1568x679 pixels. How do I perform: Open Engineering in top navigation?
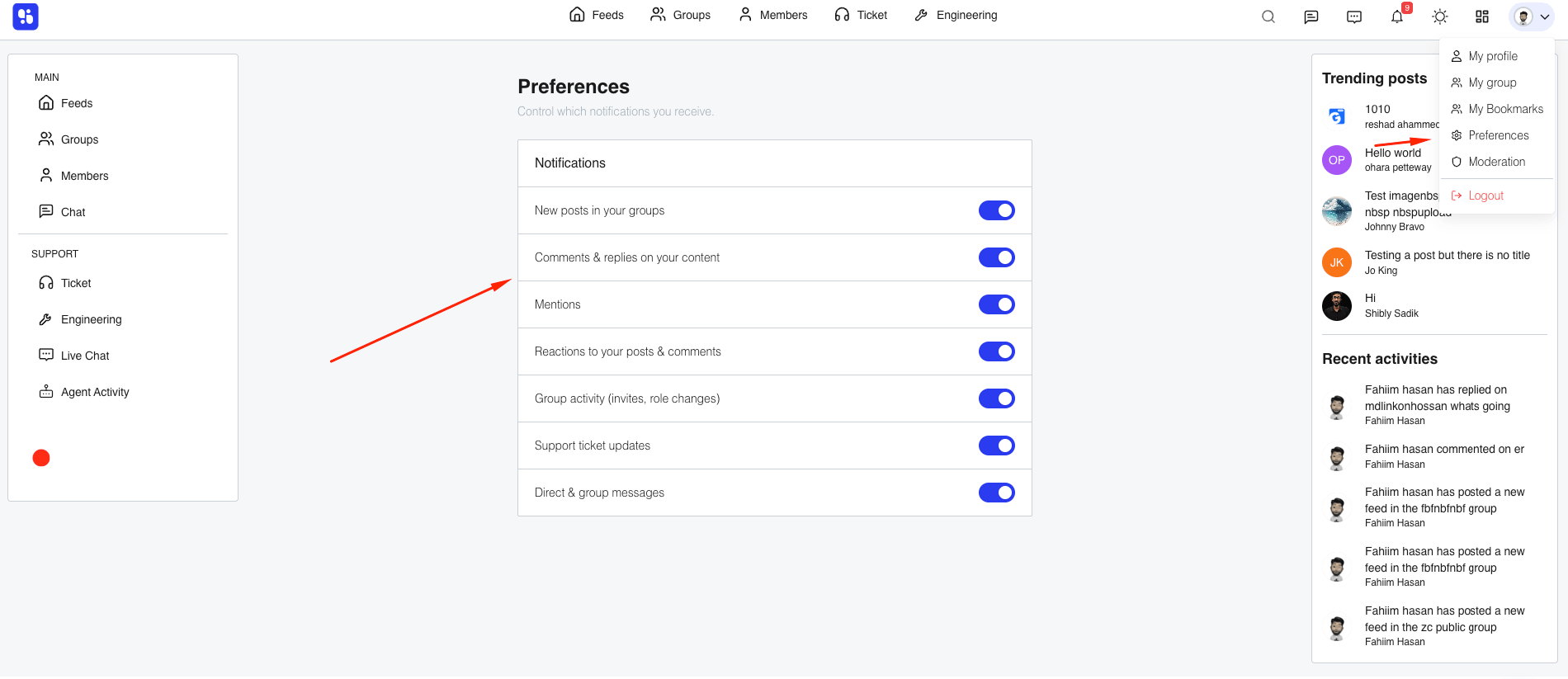[956, 15]
